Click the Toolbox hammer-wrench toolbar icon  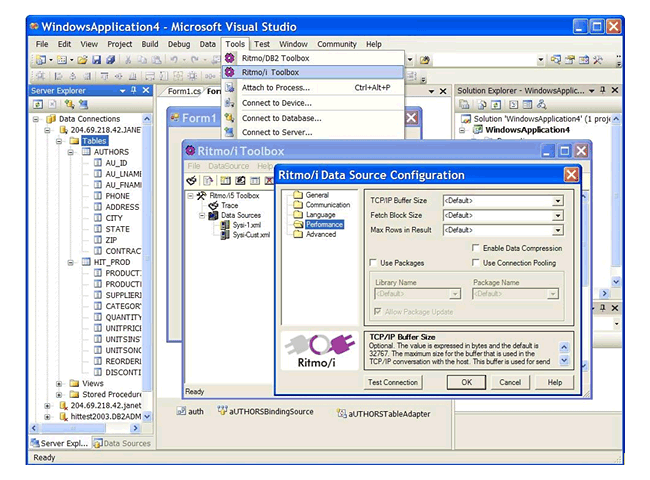[598, 60]
